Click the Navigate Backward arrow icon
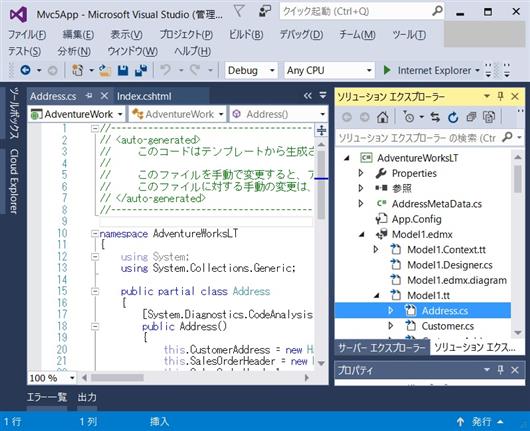Viewport: 530px width, 431px height. pos(25,70)
